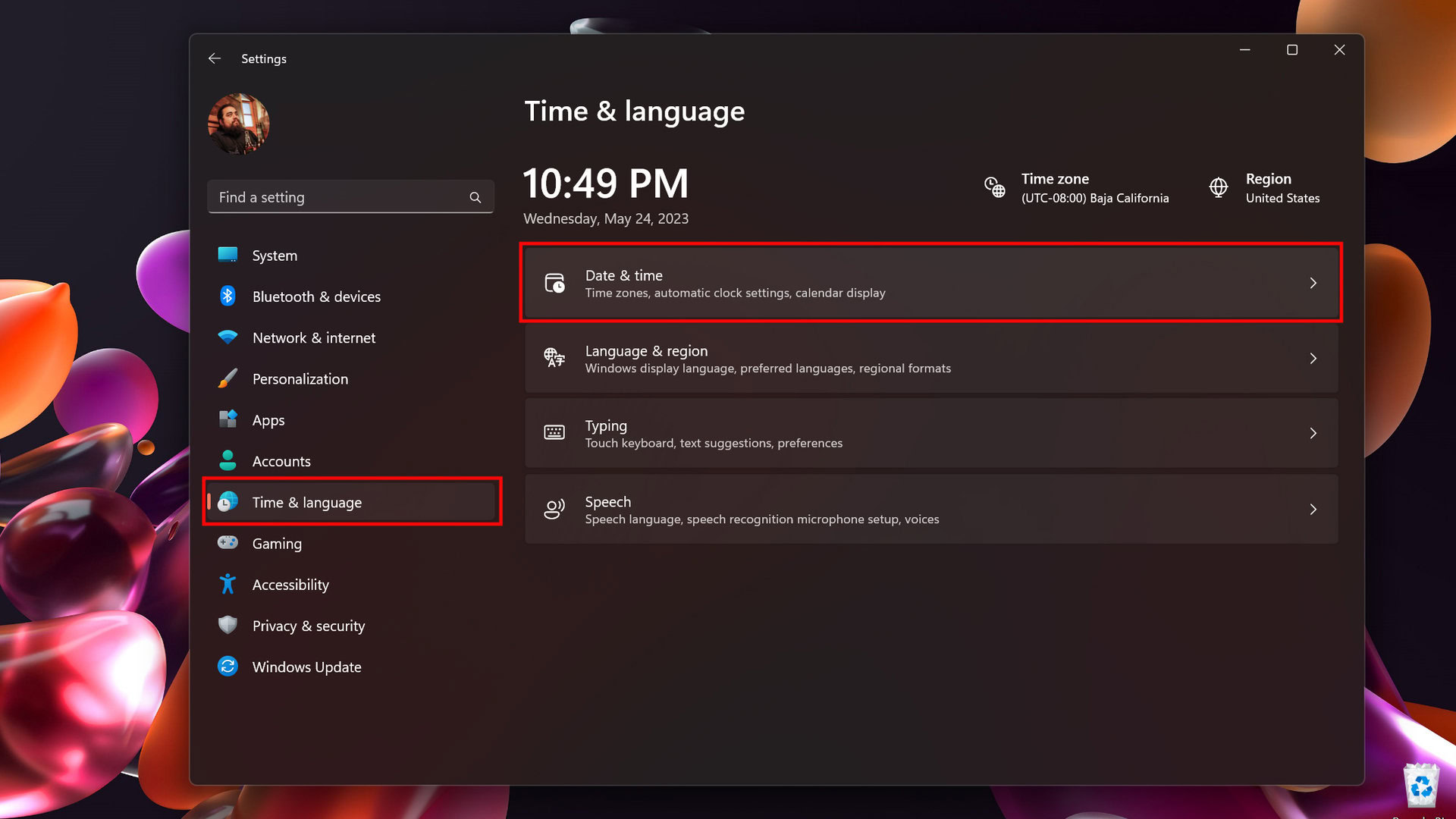
Task: Expand Language & region chevron arrow
Action: [x=1313, y=359]
